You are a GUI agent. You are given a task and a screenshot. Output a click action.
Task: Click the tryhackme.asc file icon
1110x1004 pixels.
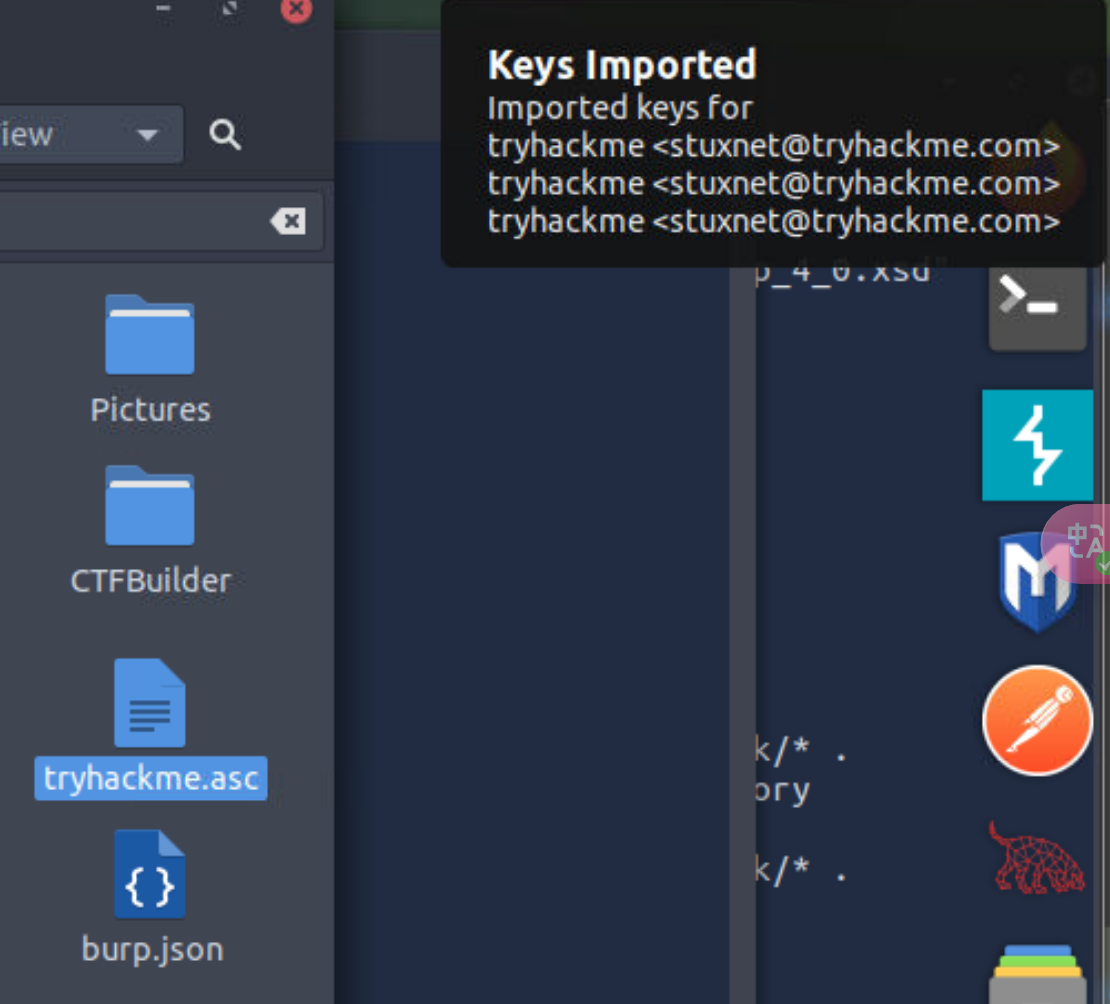(150, 703)
